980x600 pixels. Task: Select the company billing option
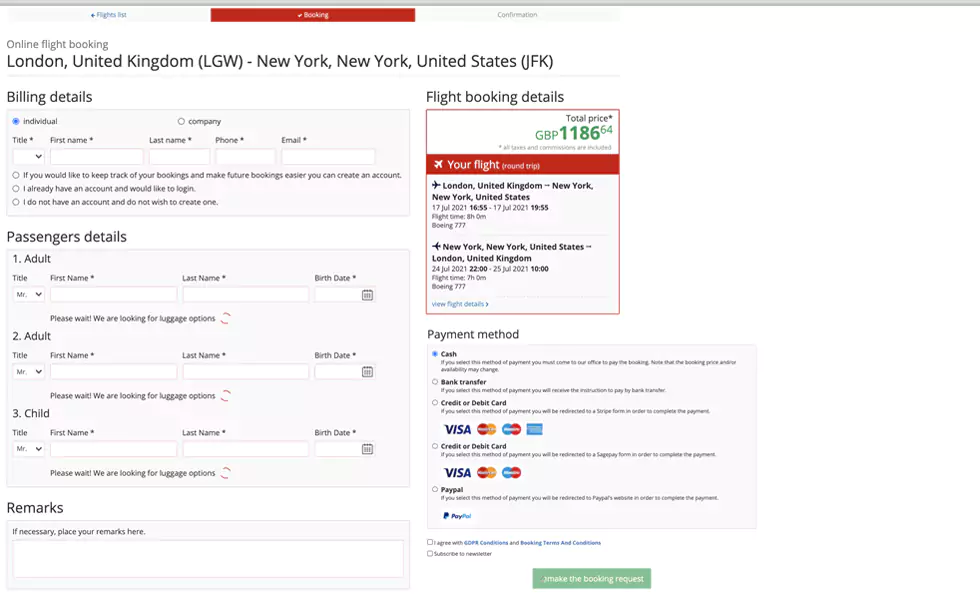[x=182, y=121]
